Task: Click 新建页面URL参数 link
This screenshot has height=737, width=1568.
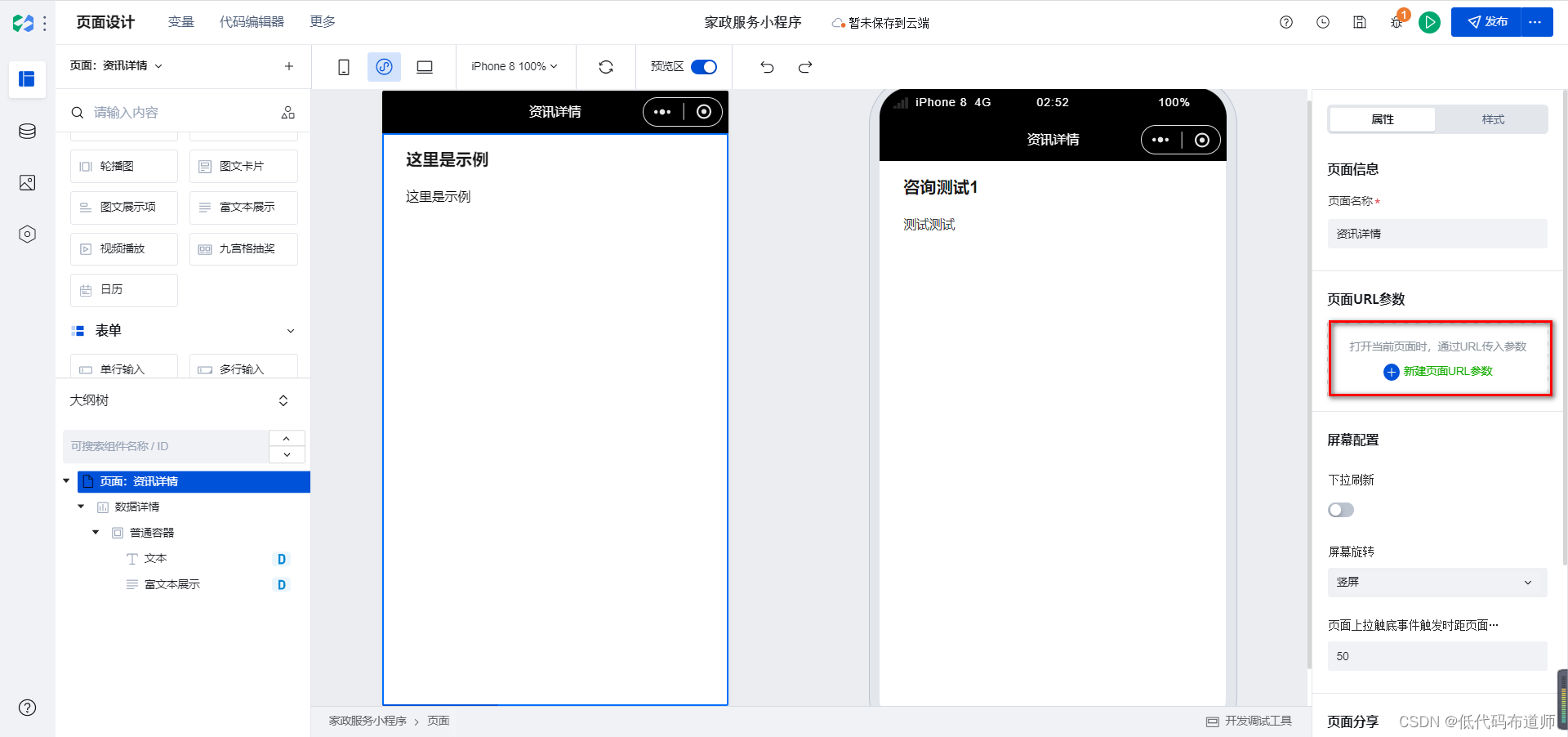Action: [x=1438, y=372]
